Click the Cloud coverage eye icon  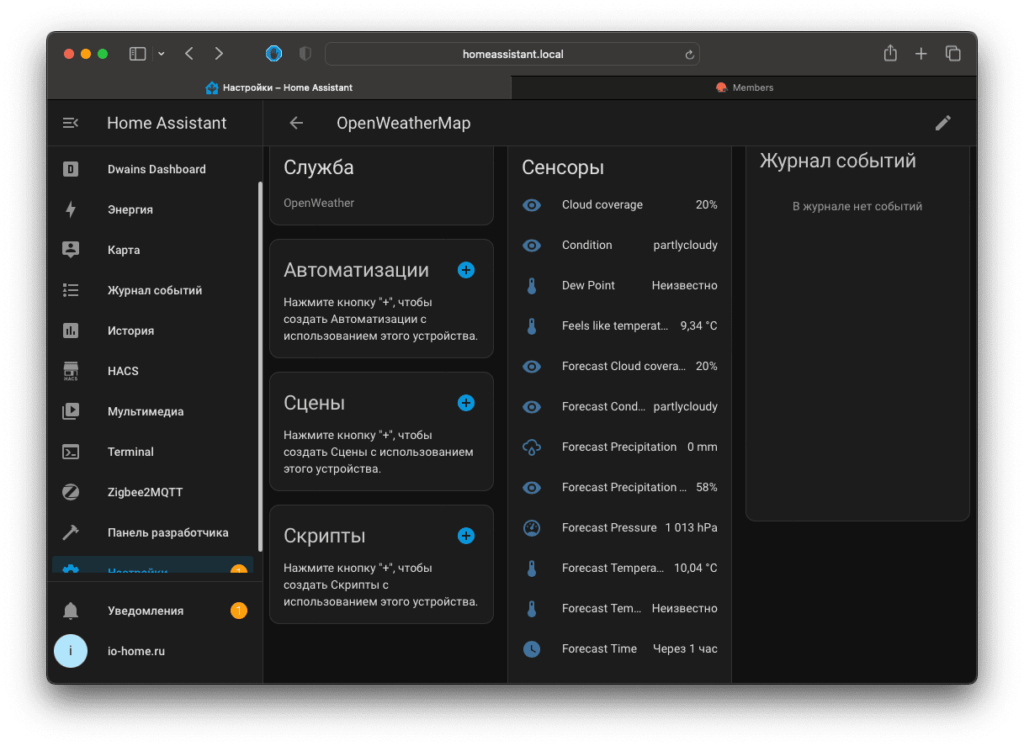(532, 205)
